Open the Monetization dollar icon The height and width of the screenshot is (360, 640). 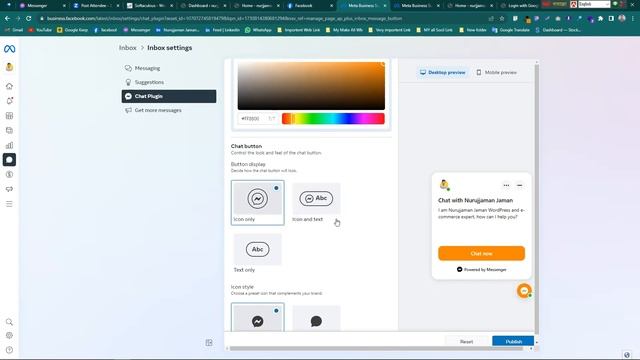pos(9,174)
